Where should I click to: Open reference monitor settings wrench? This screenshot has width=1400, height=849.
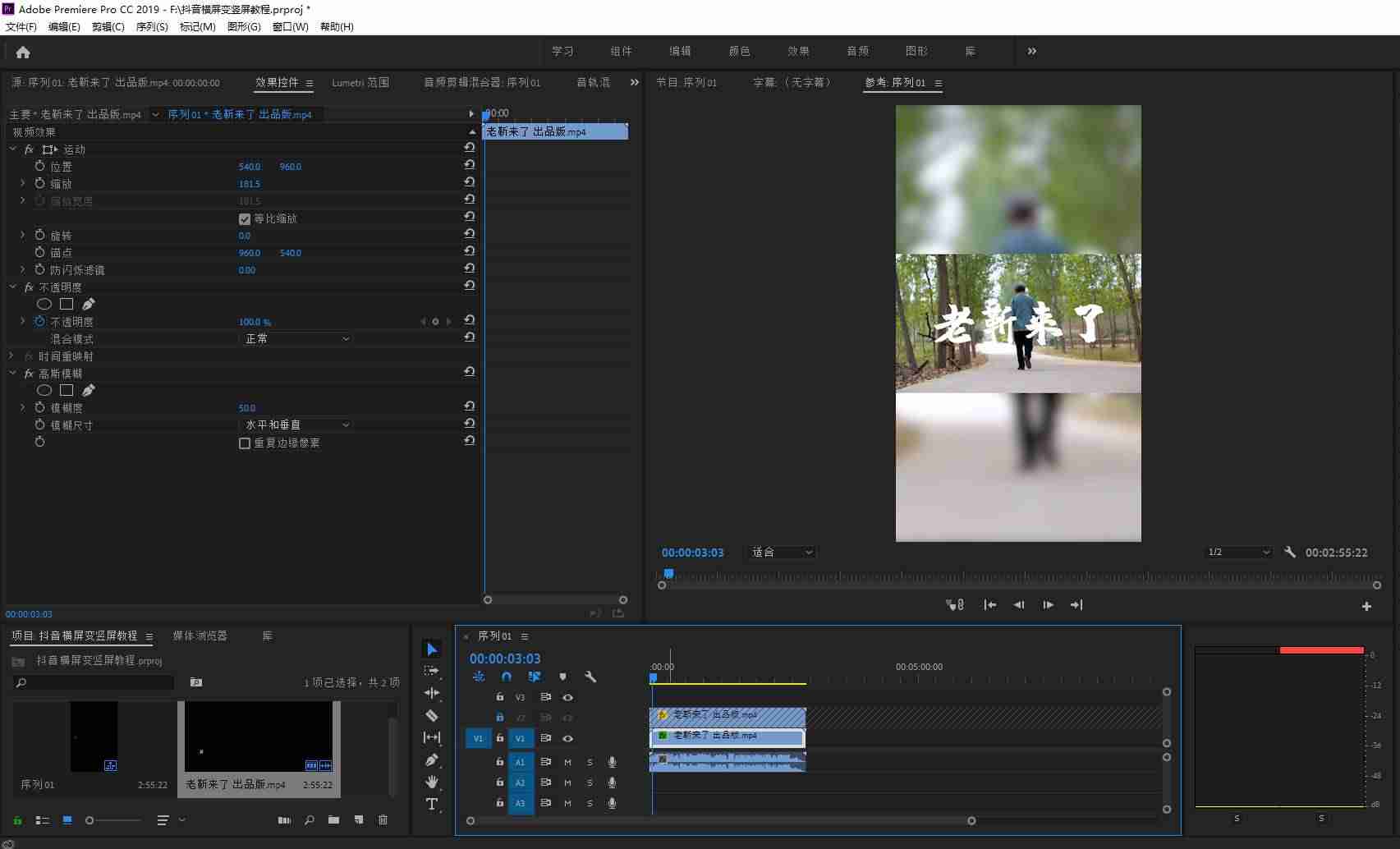point(1290,552)
